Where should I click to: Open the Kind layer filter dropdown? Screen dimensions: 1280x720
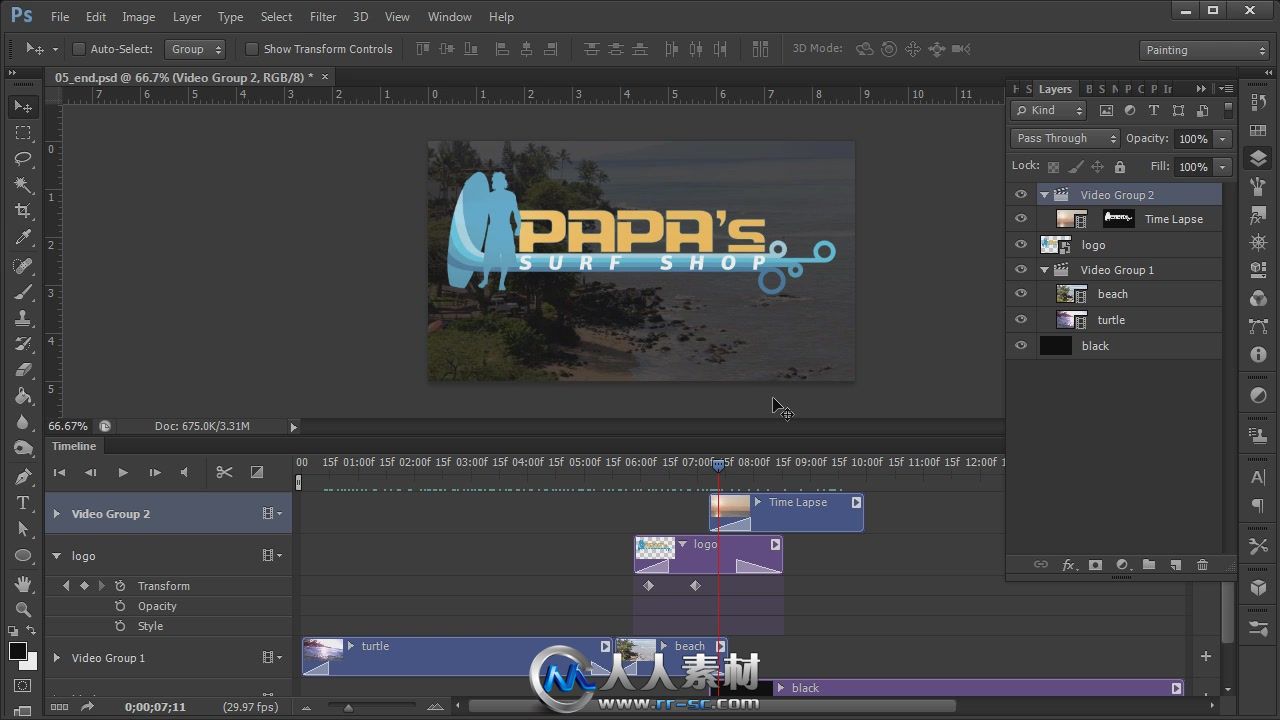[1049, 111]
